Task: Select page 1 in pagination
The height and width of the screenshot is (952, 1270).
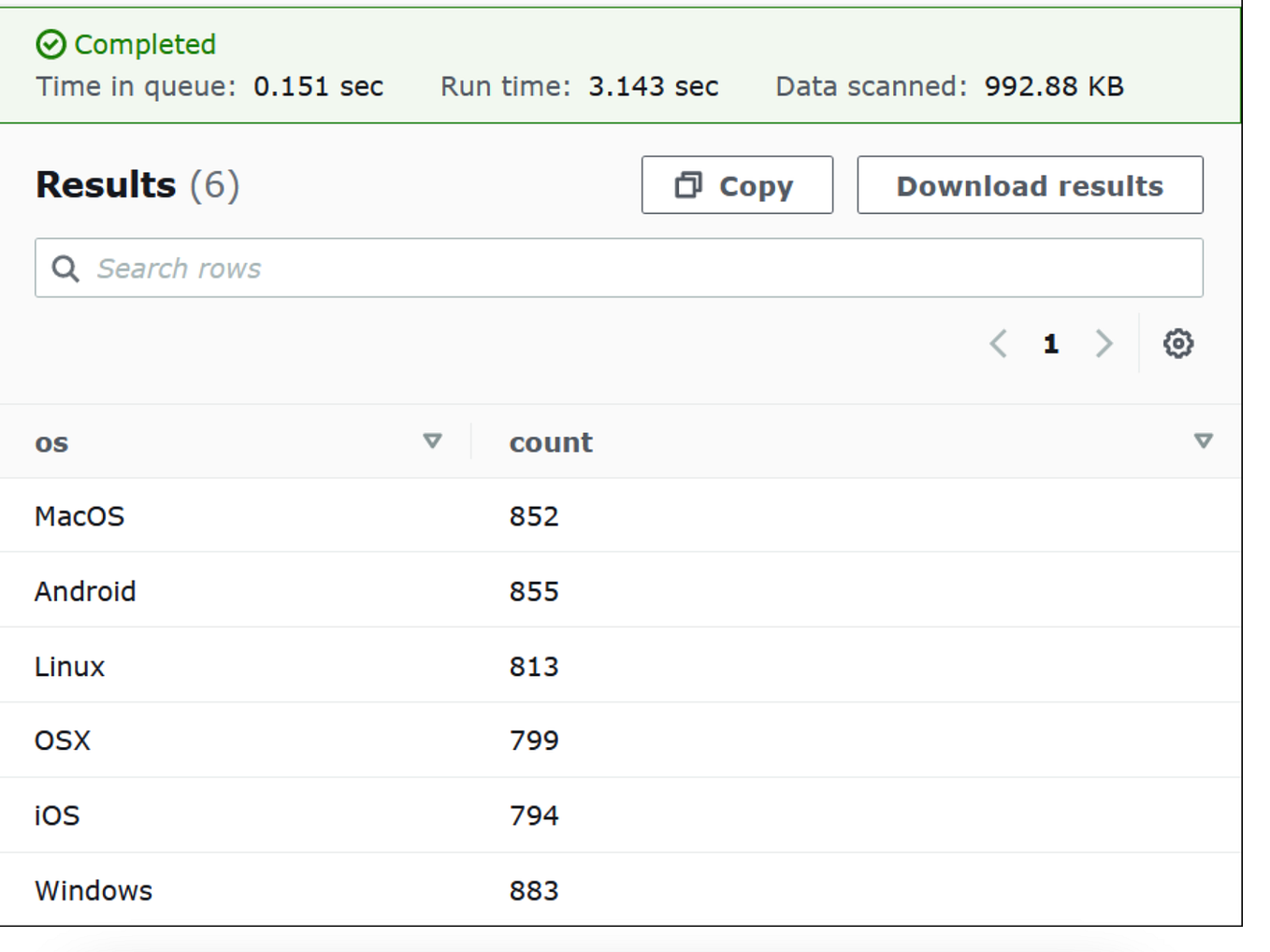Action: click(x=1051, y=343)
